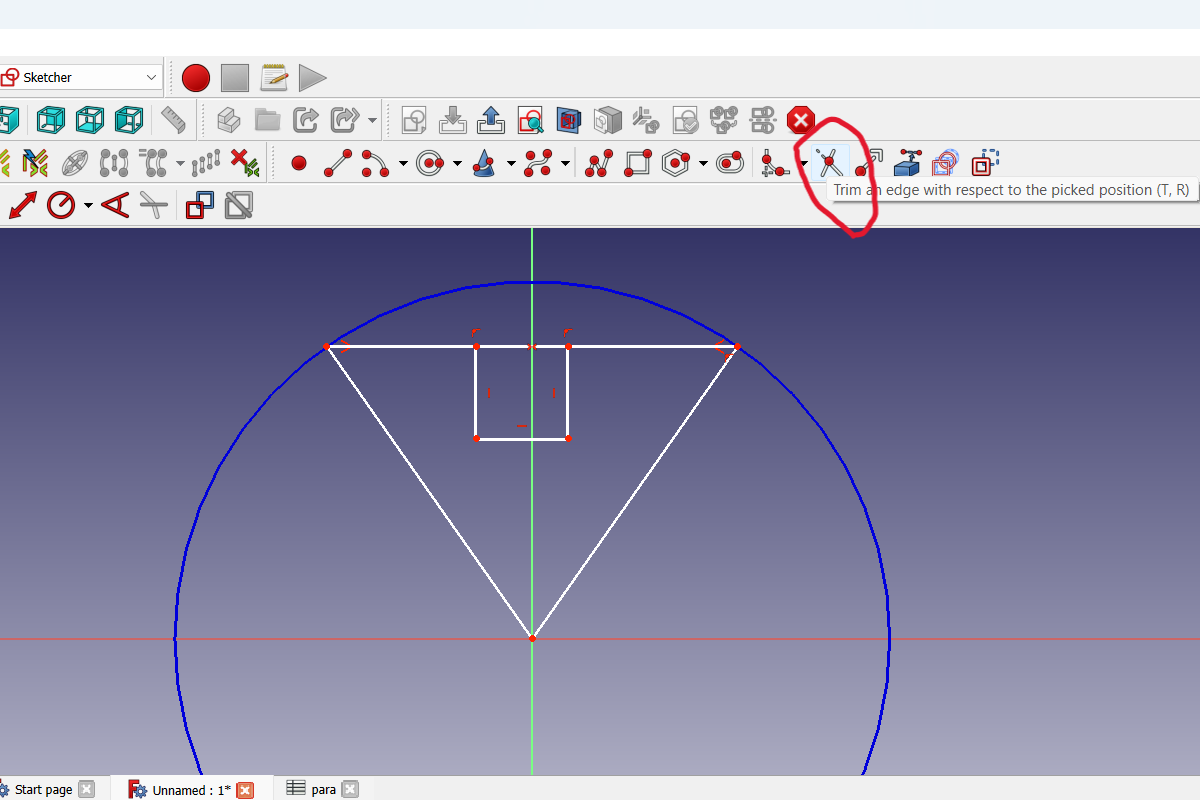
Task: Select the Trim edge tool
Action: (x=830, y=162)
